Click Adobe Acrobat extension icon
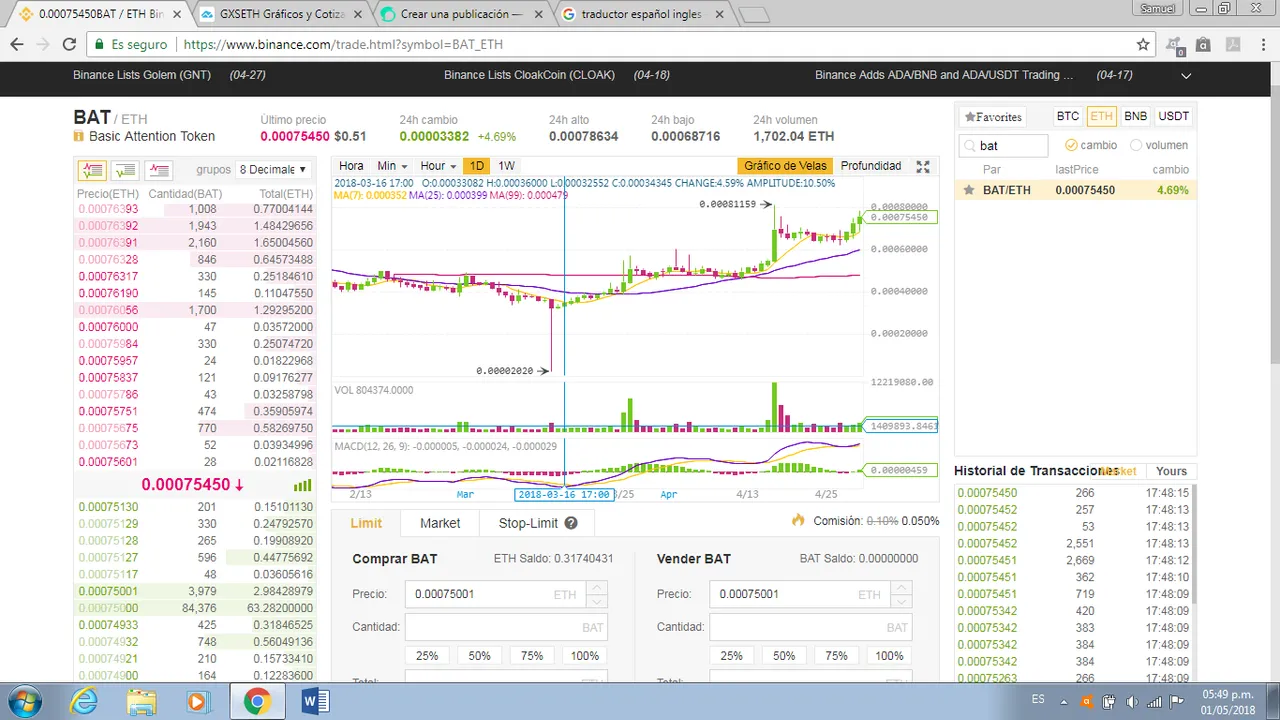1280x720 pixels. (x=1232, y=45)
